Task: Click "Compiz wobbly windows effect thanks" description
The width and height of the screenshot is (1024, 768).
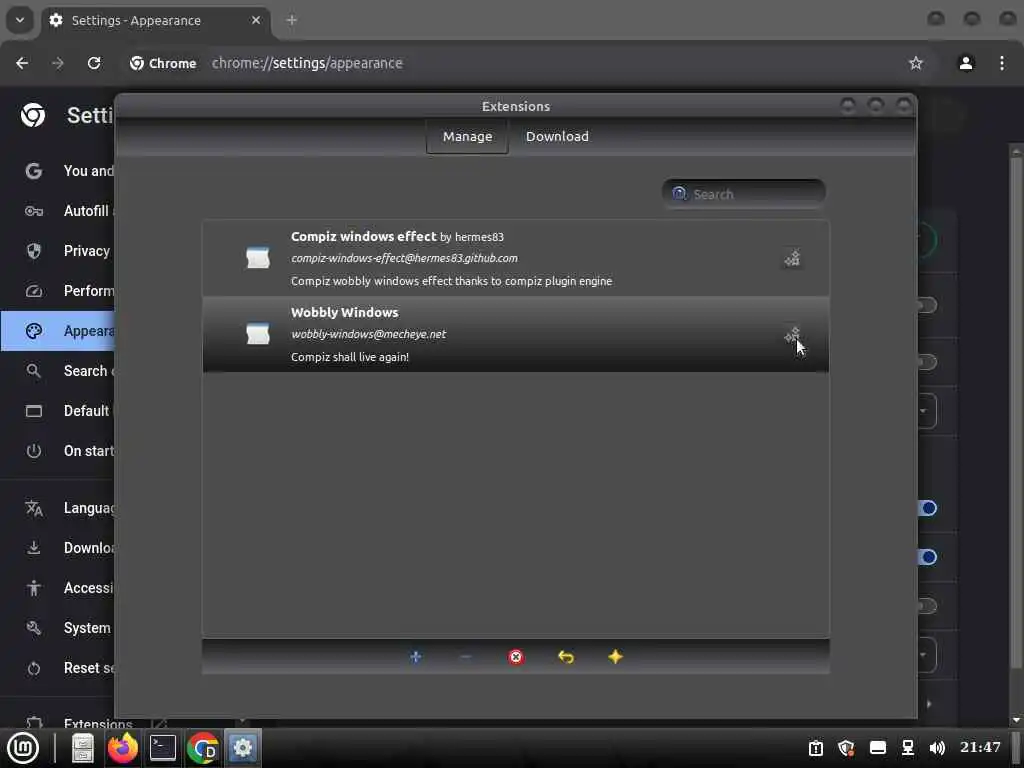Action: (451, 281)
